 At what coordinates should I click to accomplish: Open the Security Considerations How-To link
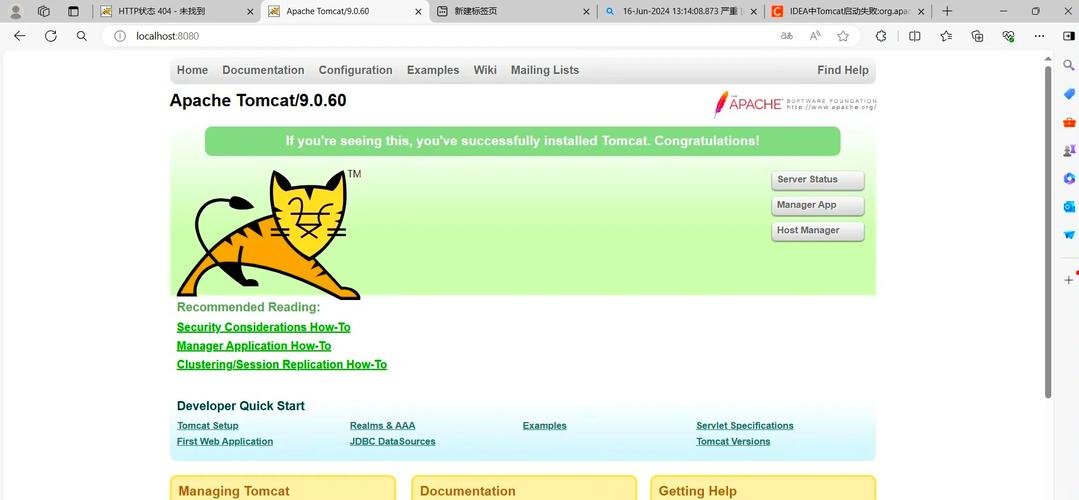pos(263,327)
